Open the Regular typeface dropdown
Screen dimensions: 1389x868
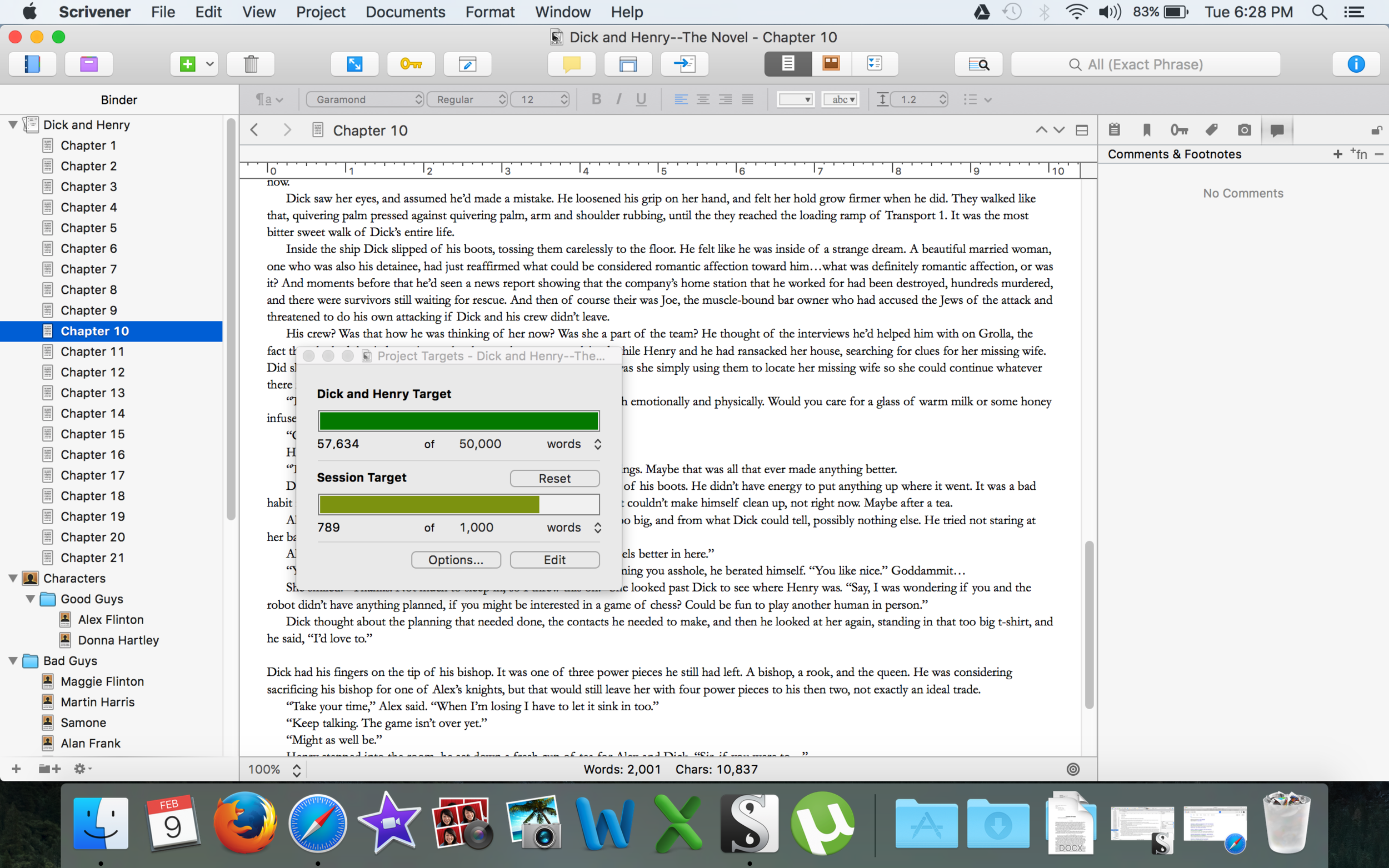pyautogui.click(x=467, y=99)
